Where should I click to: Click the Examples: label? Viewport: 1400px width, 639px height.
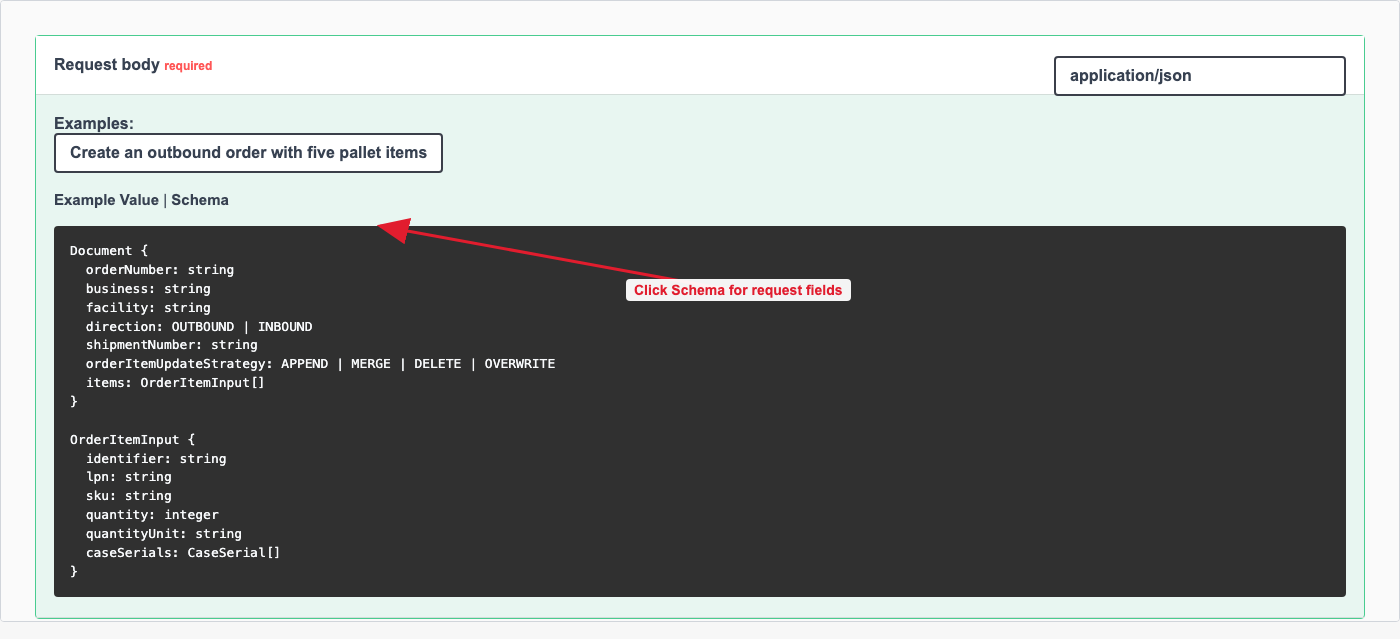tap(94, 123)
